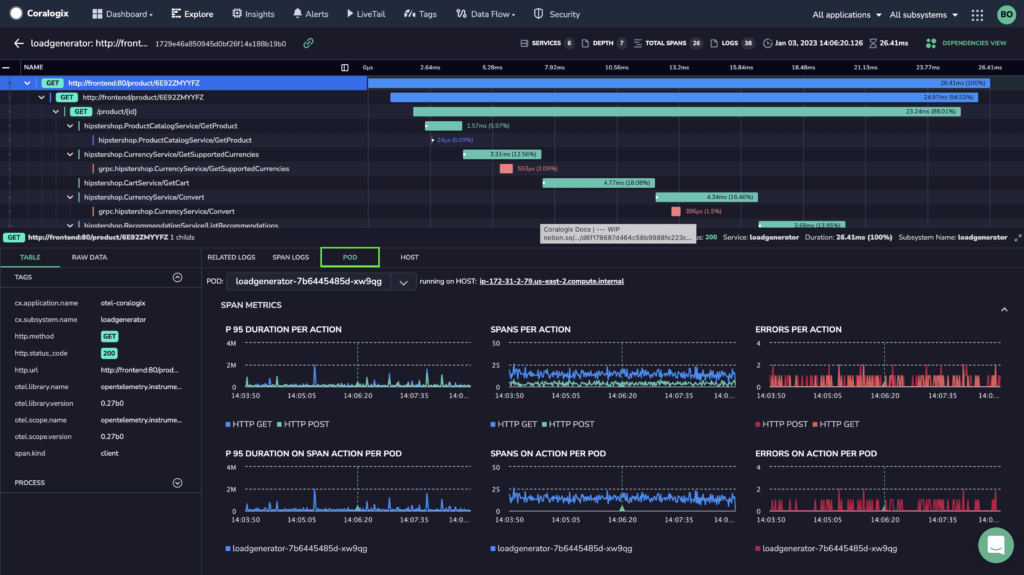Click the red 553µs span bar

pyautogui.click(x=506, y=169)
